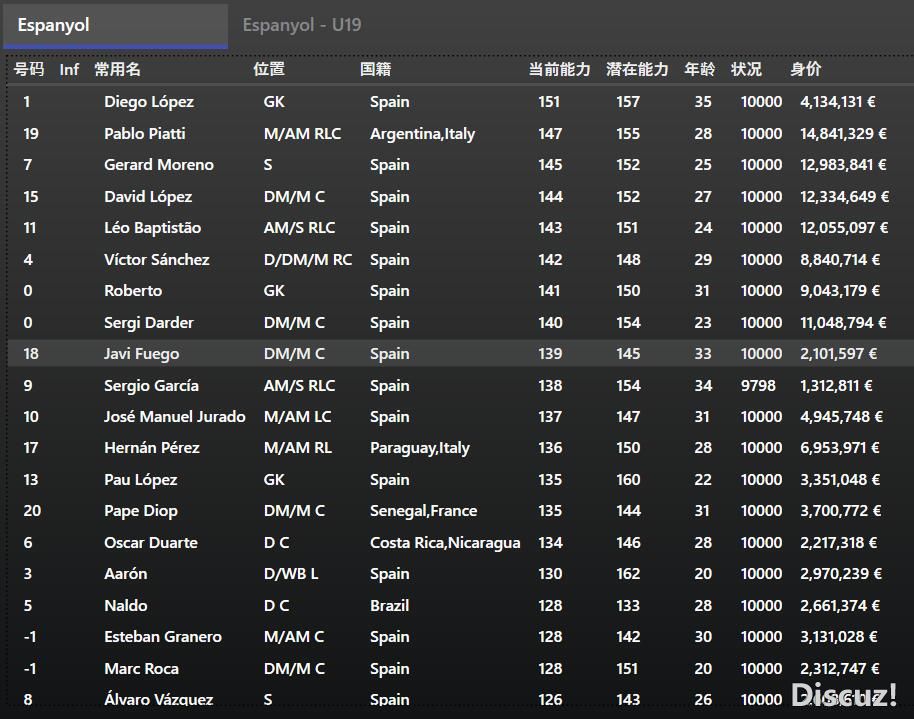Open the Espanyol - U19 tab
914x719 pixels.
coord(302,25)
